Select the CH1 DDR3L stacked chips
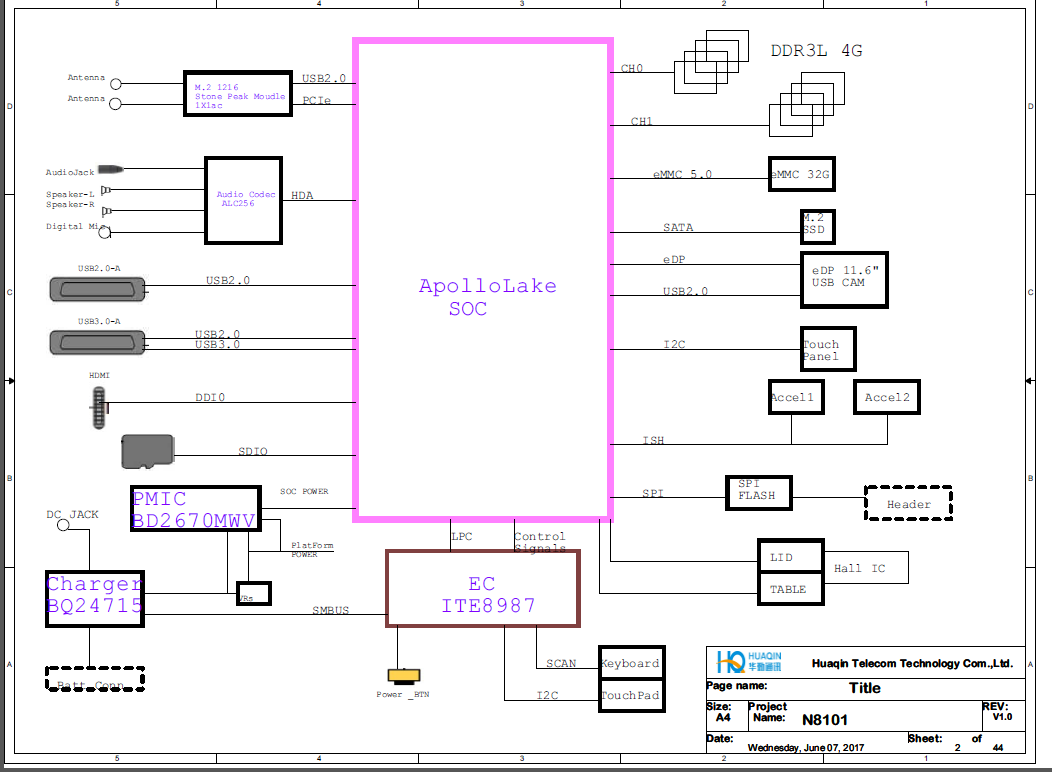Screen dimensions: 1052x772 click(x=806, y=104)
